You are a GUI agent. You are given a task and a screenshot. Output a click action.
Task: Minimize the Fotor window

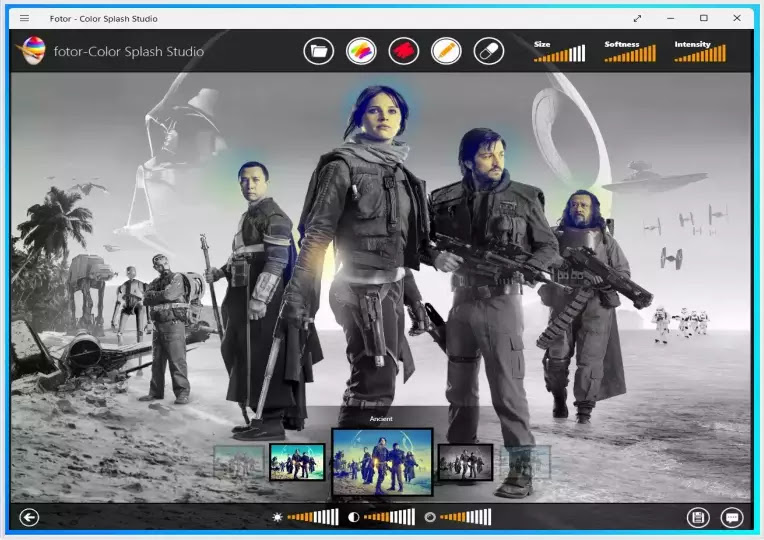click(671, 19)
